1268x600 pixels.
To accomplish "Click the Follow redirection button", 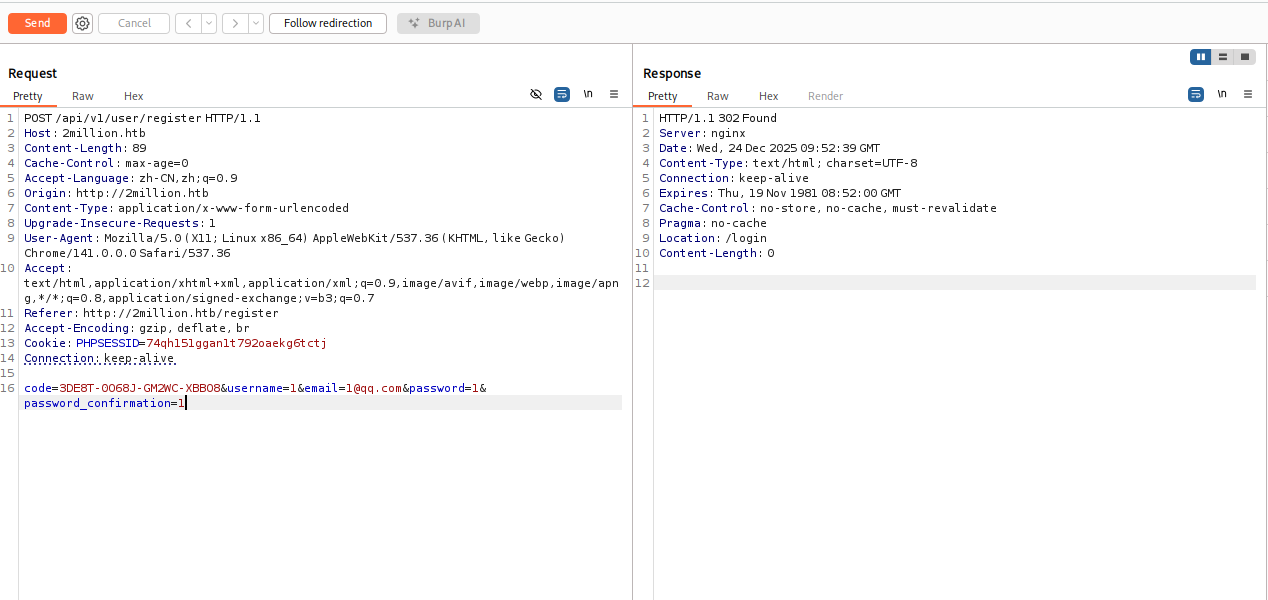I will click(x=327, y=23).
